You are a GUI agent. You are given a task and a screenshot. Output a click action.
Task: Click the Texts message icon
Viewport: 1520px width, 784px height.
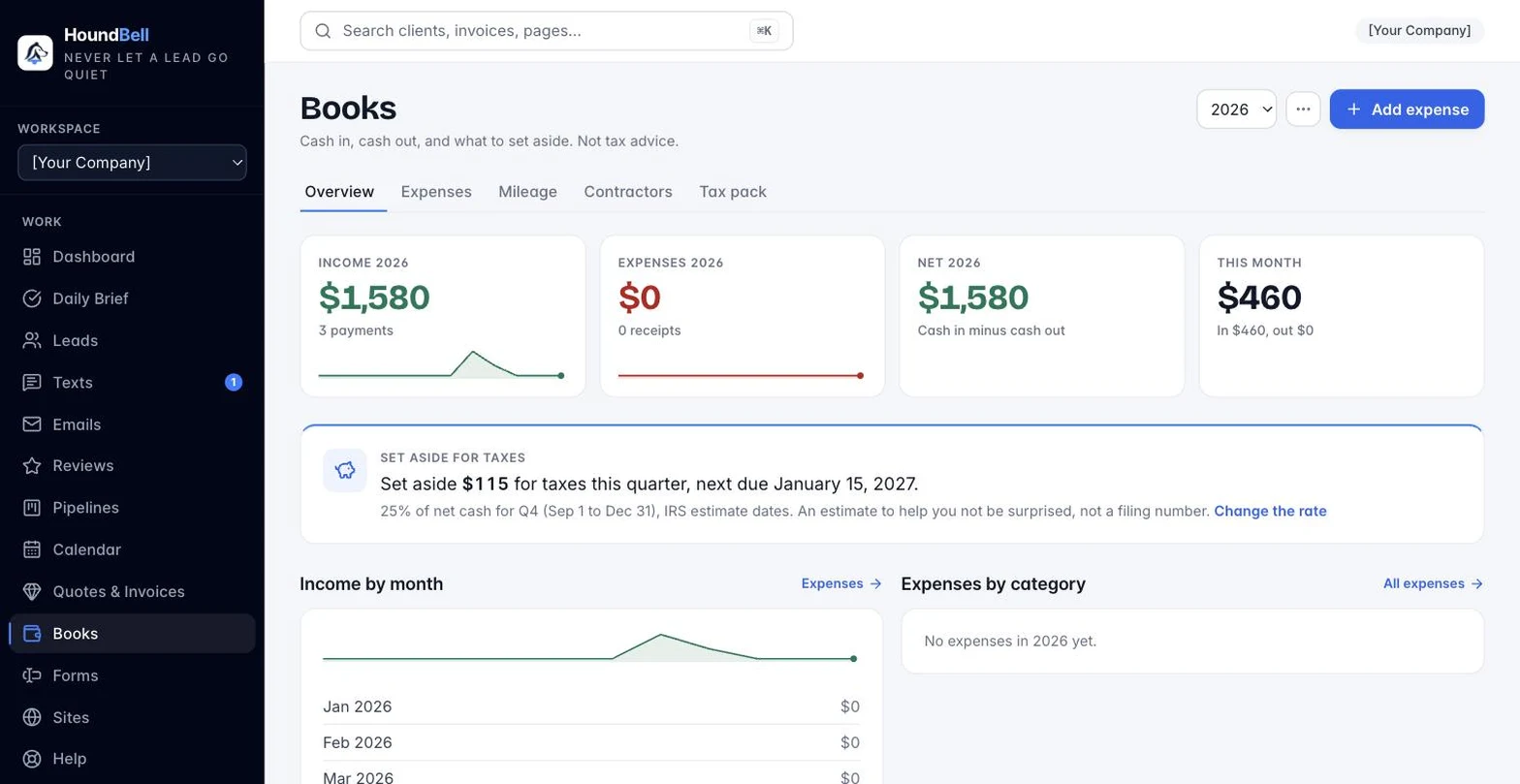point(32,383)
